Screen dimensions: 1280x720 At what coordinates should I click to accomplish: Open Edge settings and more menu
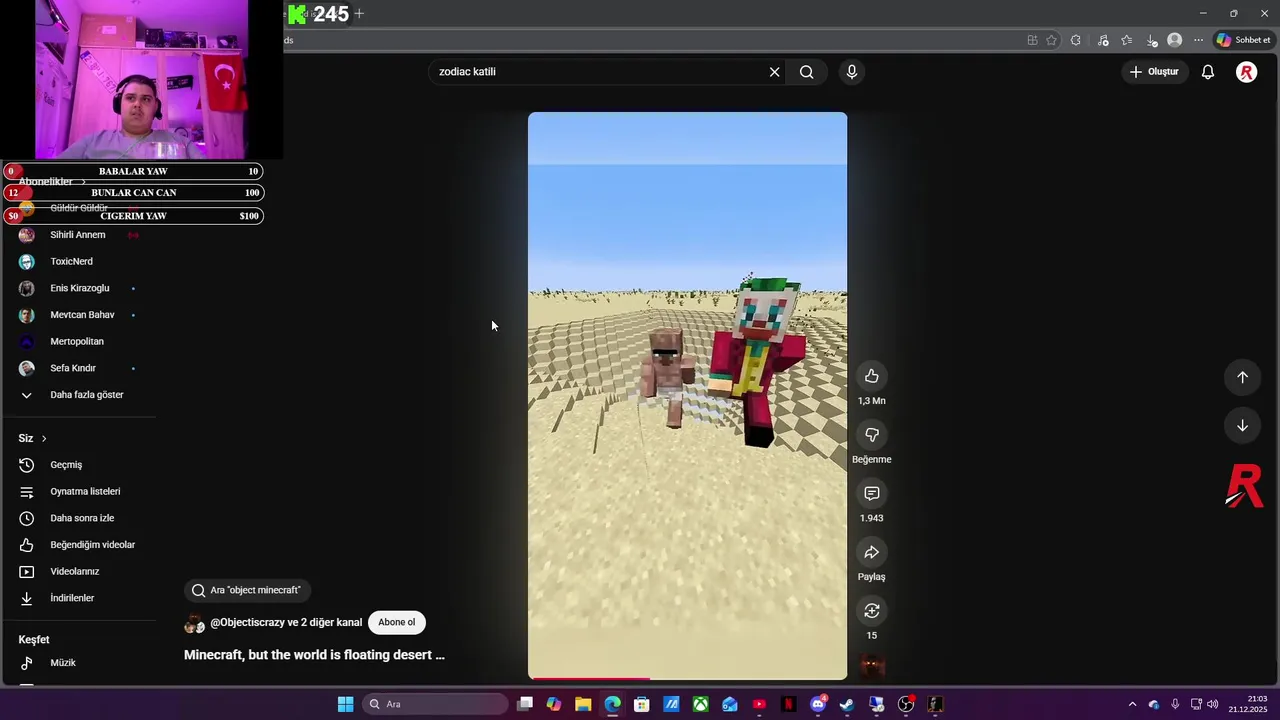(1198, 40)
